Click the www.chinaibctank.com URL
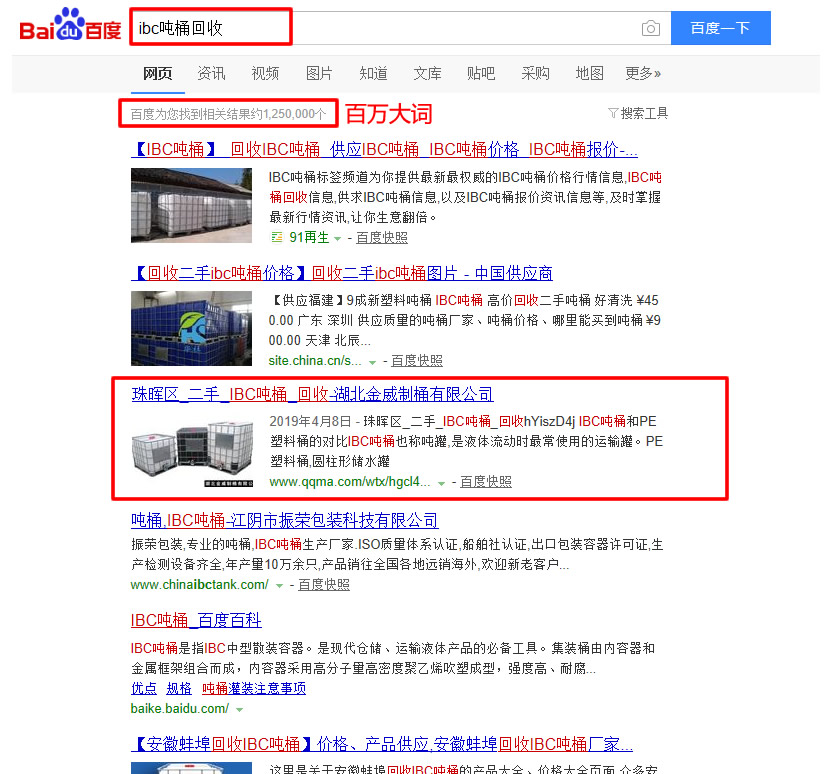The image size is (828, 774). (200, 584)
